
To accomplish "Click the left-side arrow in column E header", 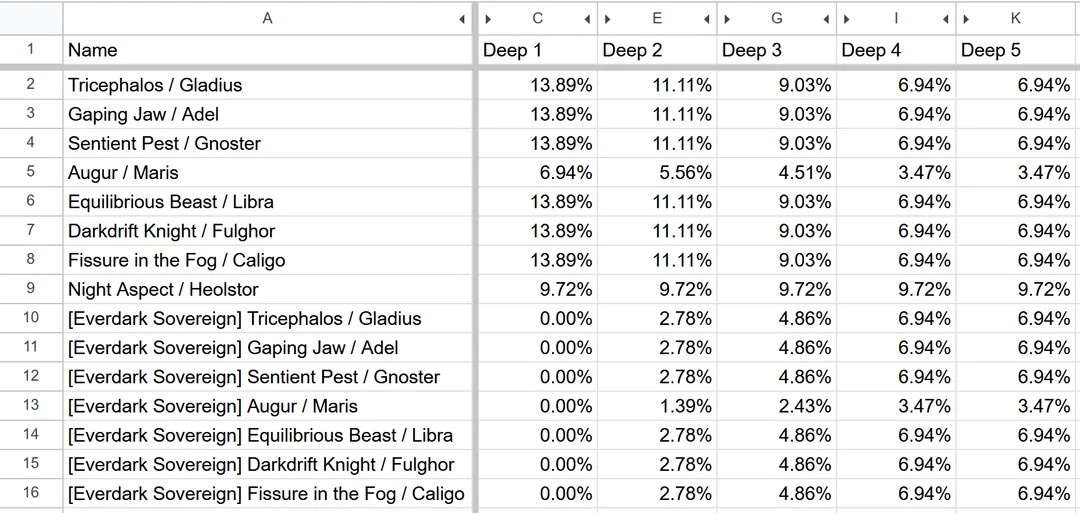I will tap(608, 19).
